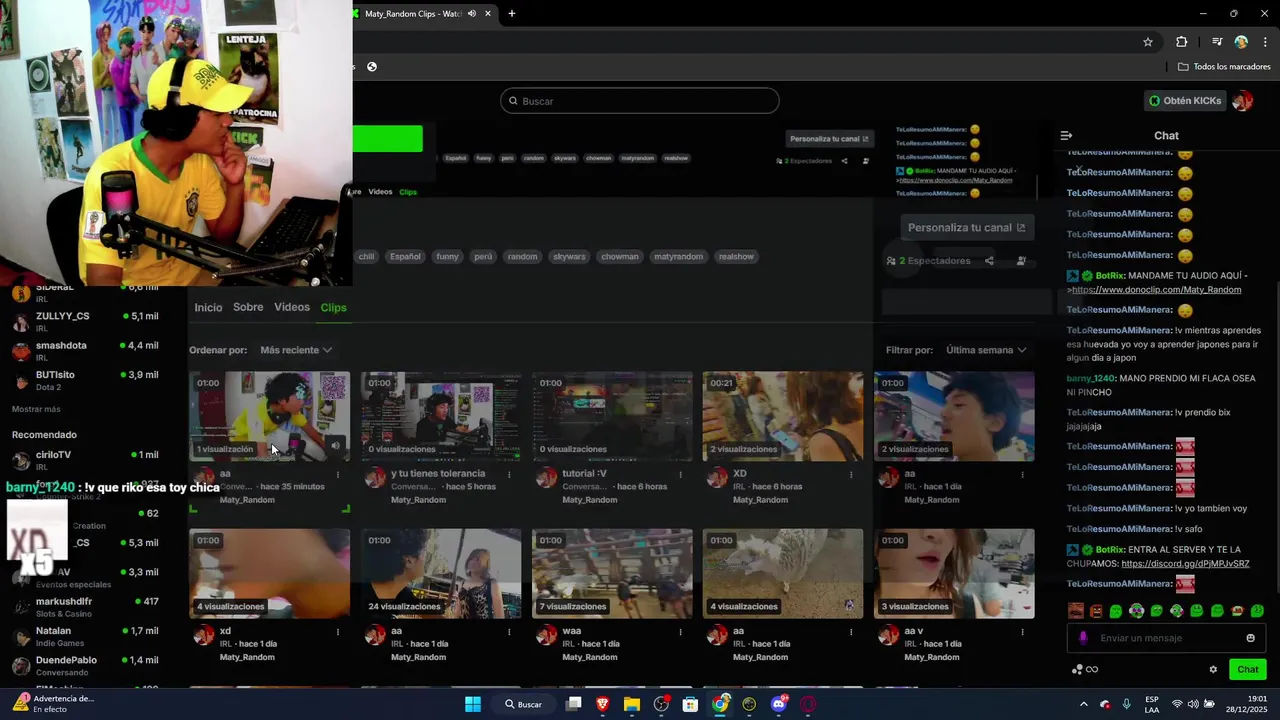1280x720 pixels.
Task: Play the 'y tu tienes tolerancia' clip thumbnail
Action: tap(441, 416)
